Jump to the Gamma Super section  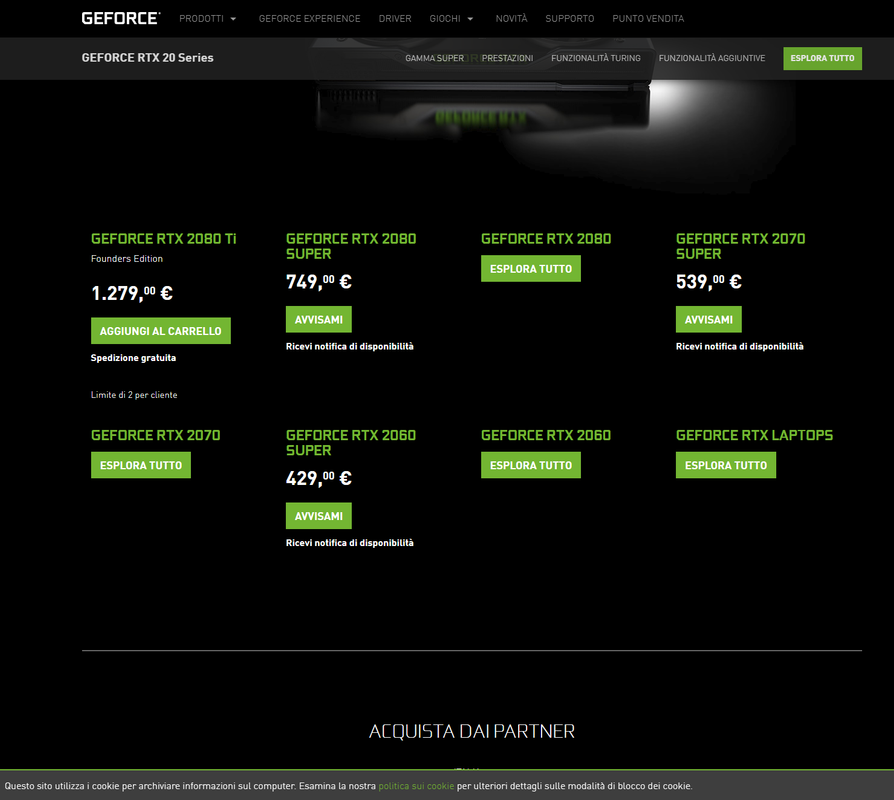[434, 58]
